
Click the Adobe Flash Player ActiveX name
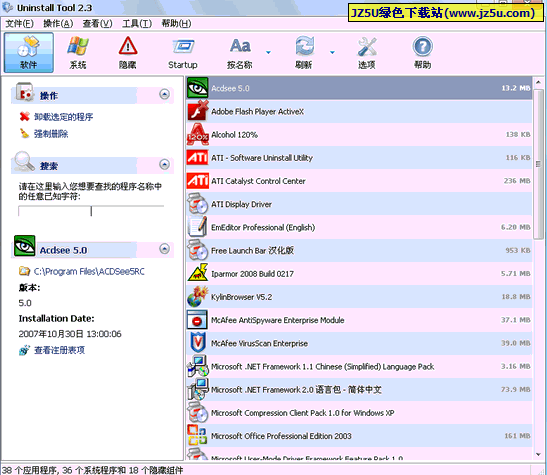(257, 112)
